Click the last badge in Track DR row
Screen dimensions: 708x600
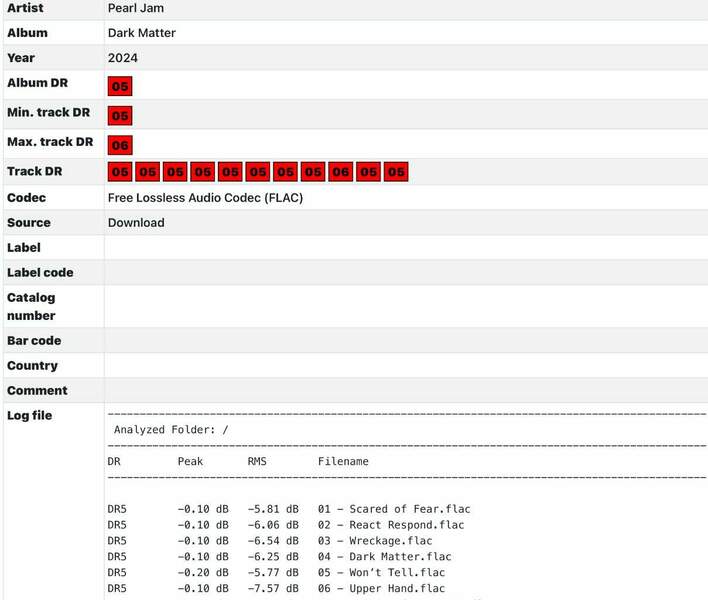[396, 172]
